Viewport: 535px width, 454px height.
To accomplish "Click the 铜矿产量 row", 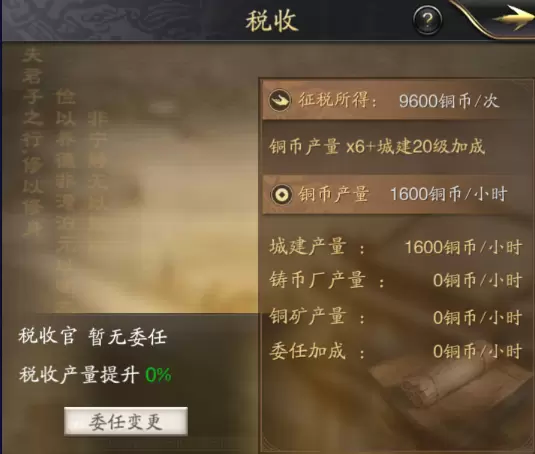I will 396,317.
